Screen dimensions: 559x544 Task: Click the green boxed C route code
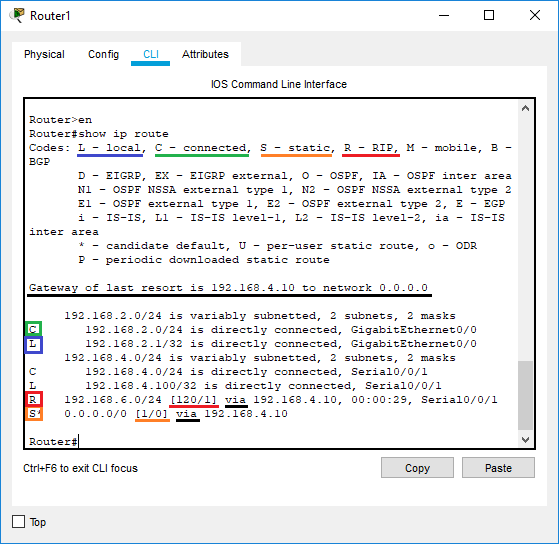tap(33, 329)
